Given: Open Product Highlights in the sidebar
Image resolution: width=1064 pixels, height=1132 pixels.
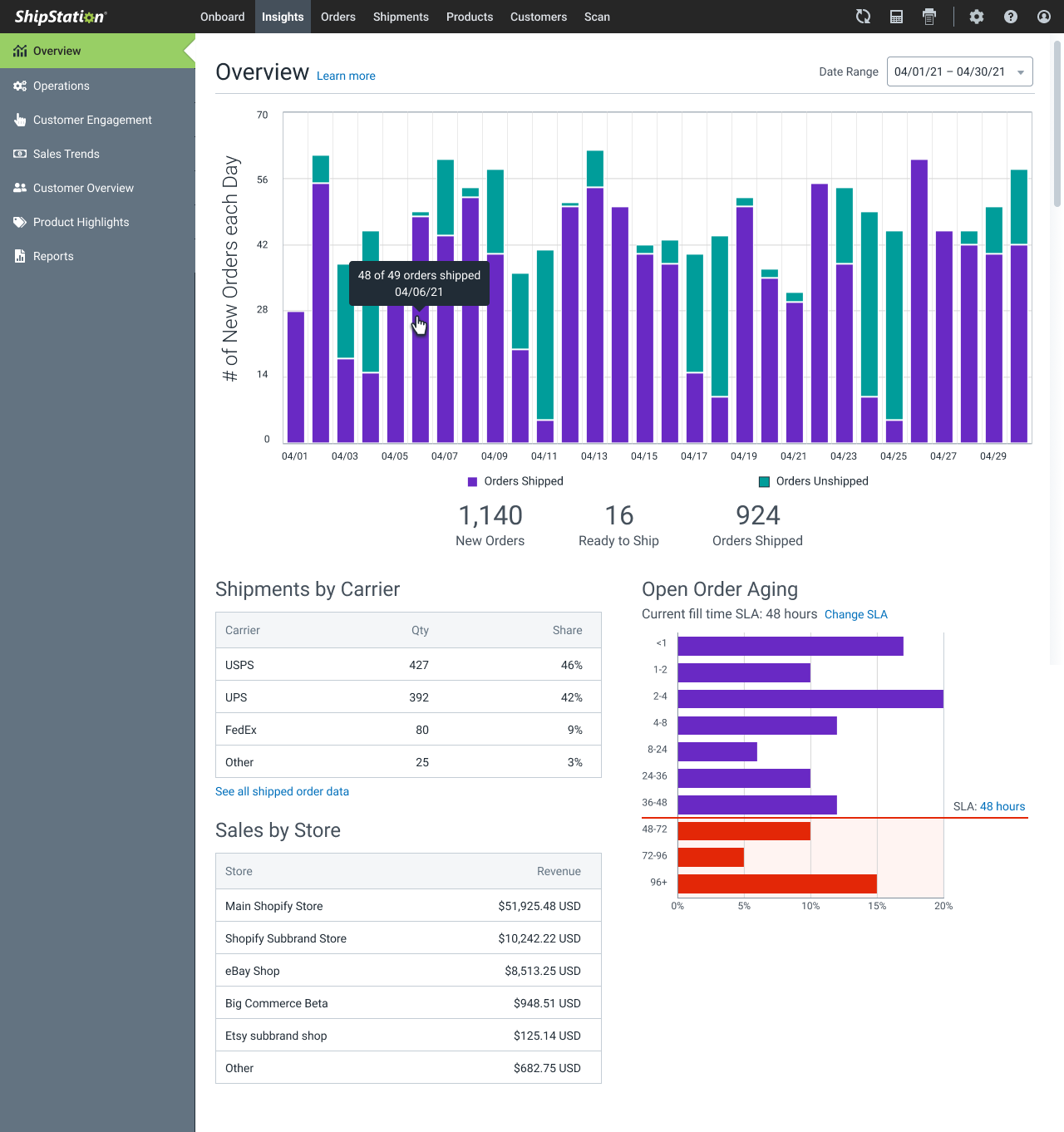Looking at the screenshot, I should coord(81,222).
